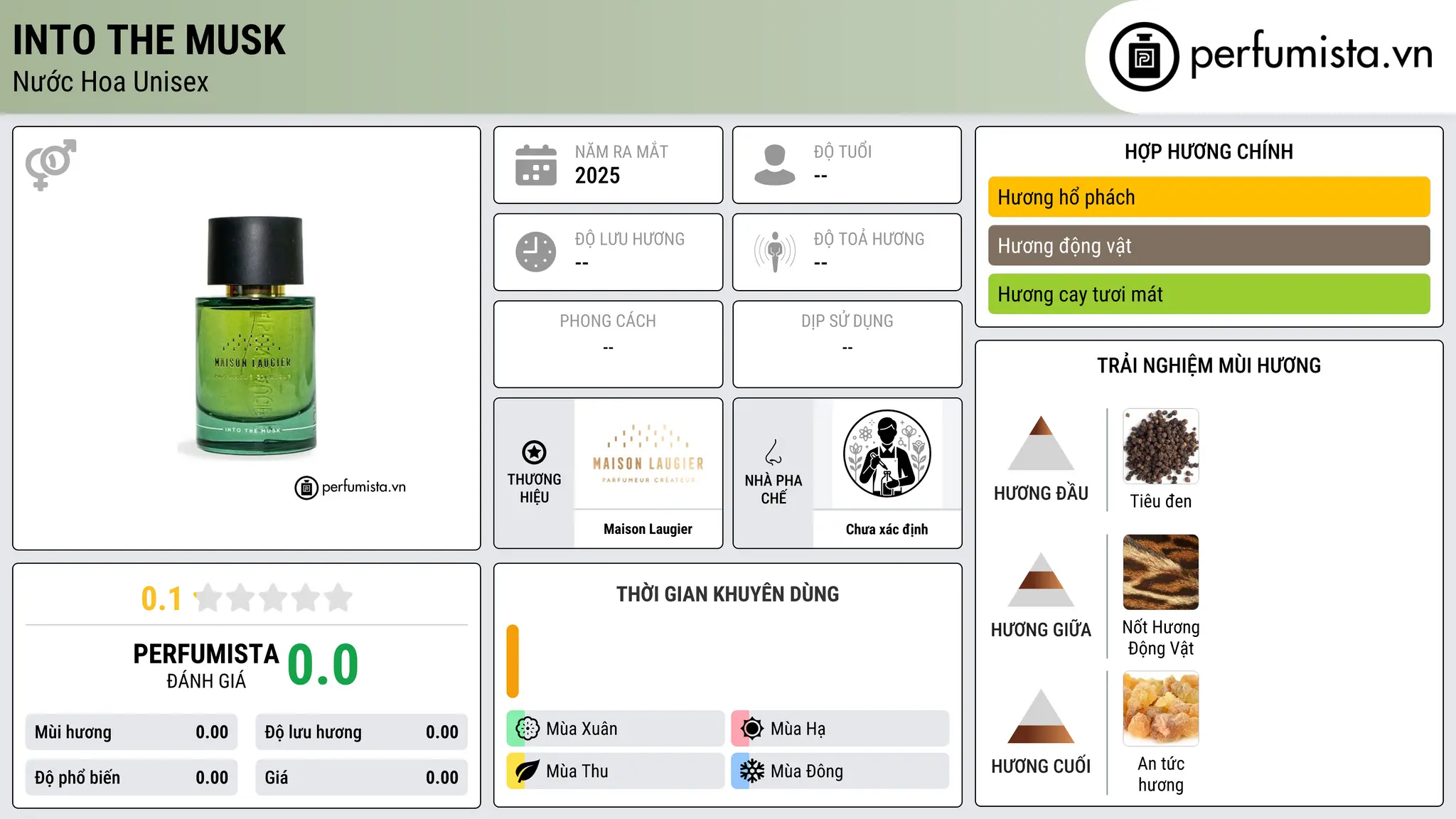Click the release year 2025 value
This screenshot has width=1456, height=819.
tap(597, 176)
